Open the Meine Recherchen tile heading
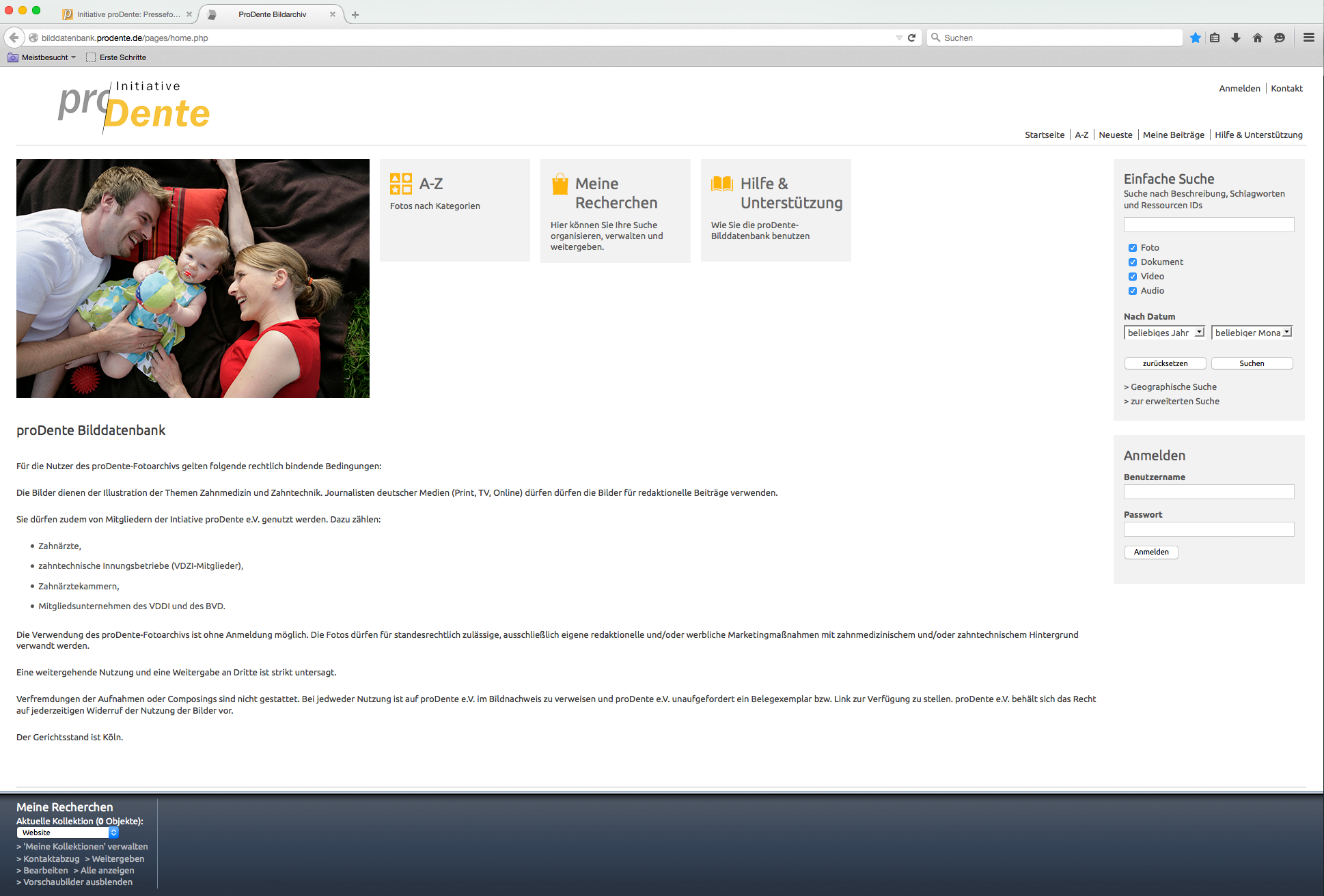1324x896 pixels. [616, 193]
